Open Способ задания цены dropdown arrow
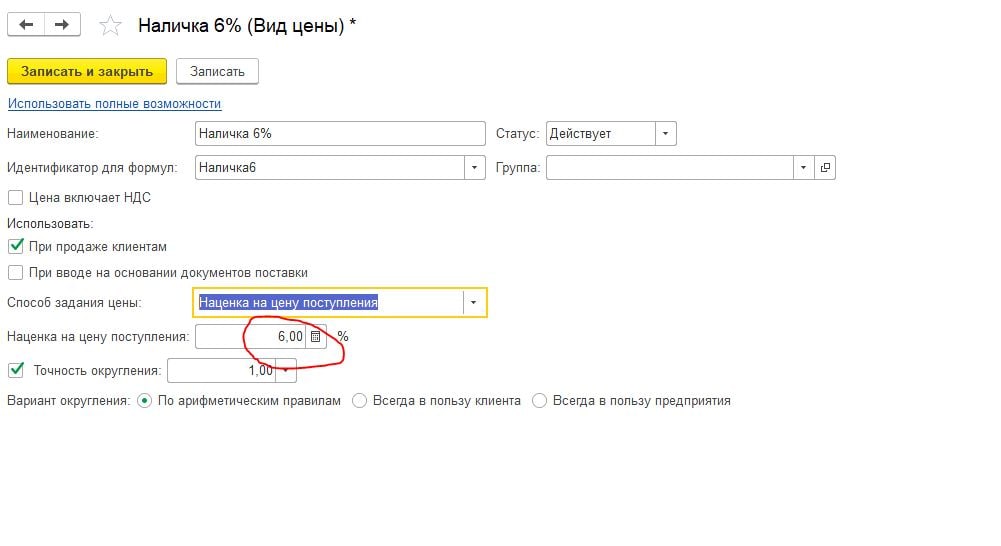Image resolution: width=1001 pixels, height=546 pixels. 473,303
